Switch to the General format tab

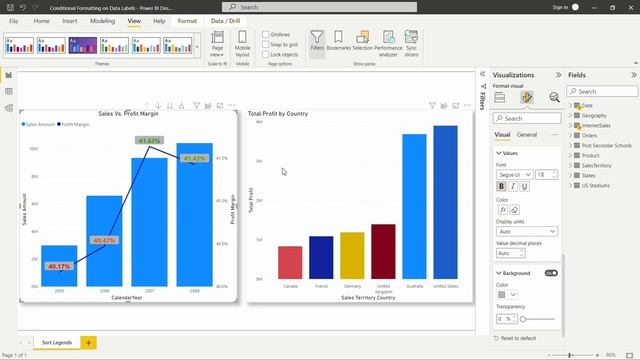[x=527, y=135]
